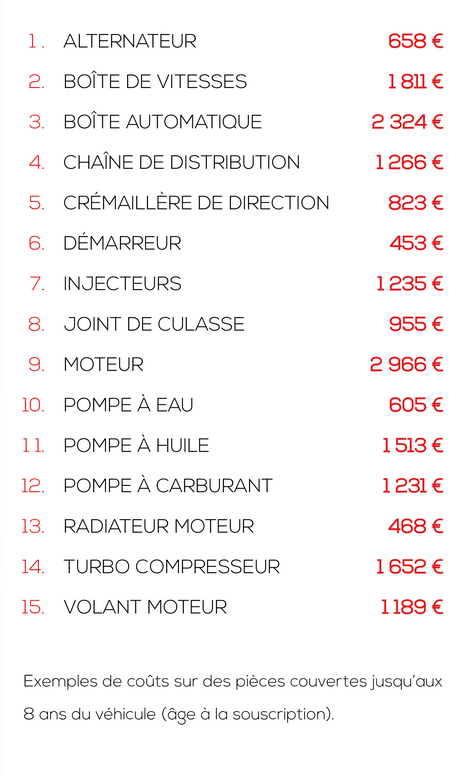Click the RADIATEUR MOTEUR entry
The image size is (472, 776).
tap(159, 526)
